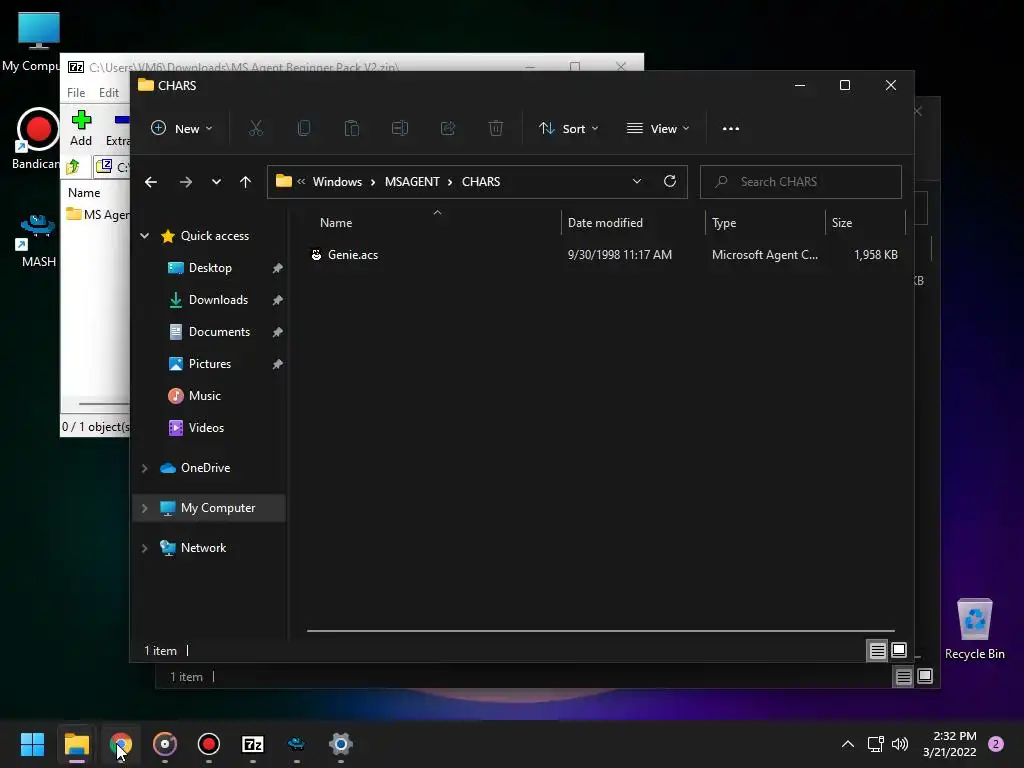Click the Delete trash icon
Screen dimensions: 1024x768
click(x=496, y=129)
